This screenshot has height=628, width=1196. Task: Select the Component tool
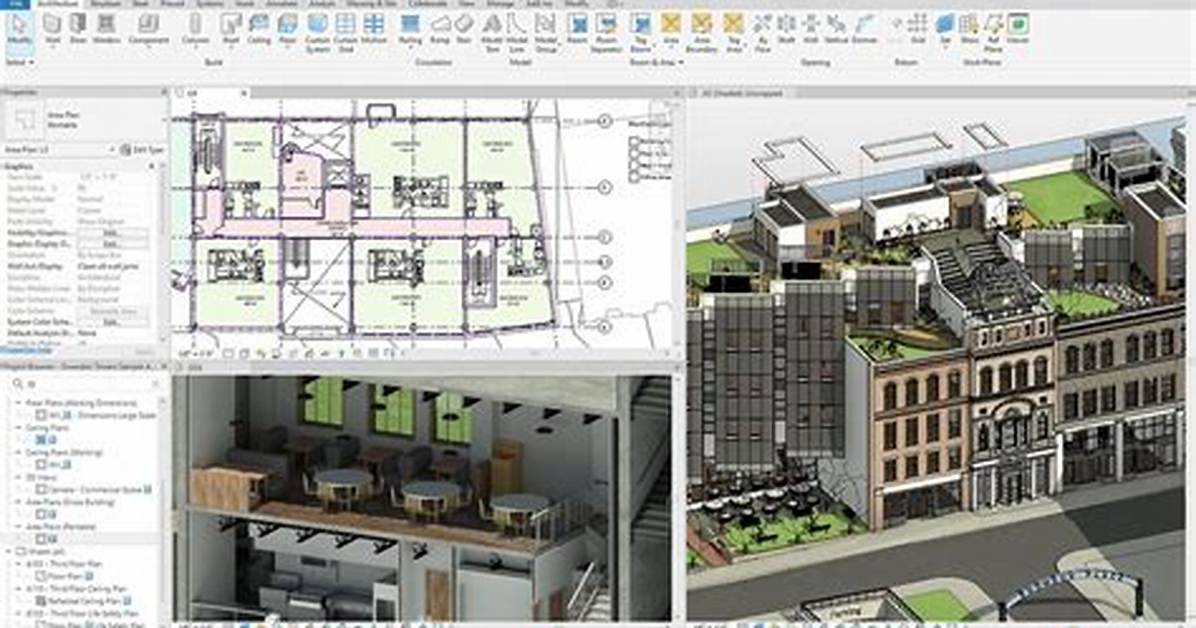tap(148, 29)
